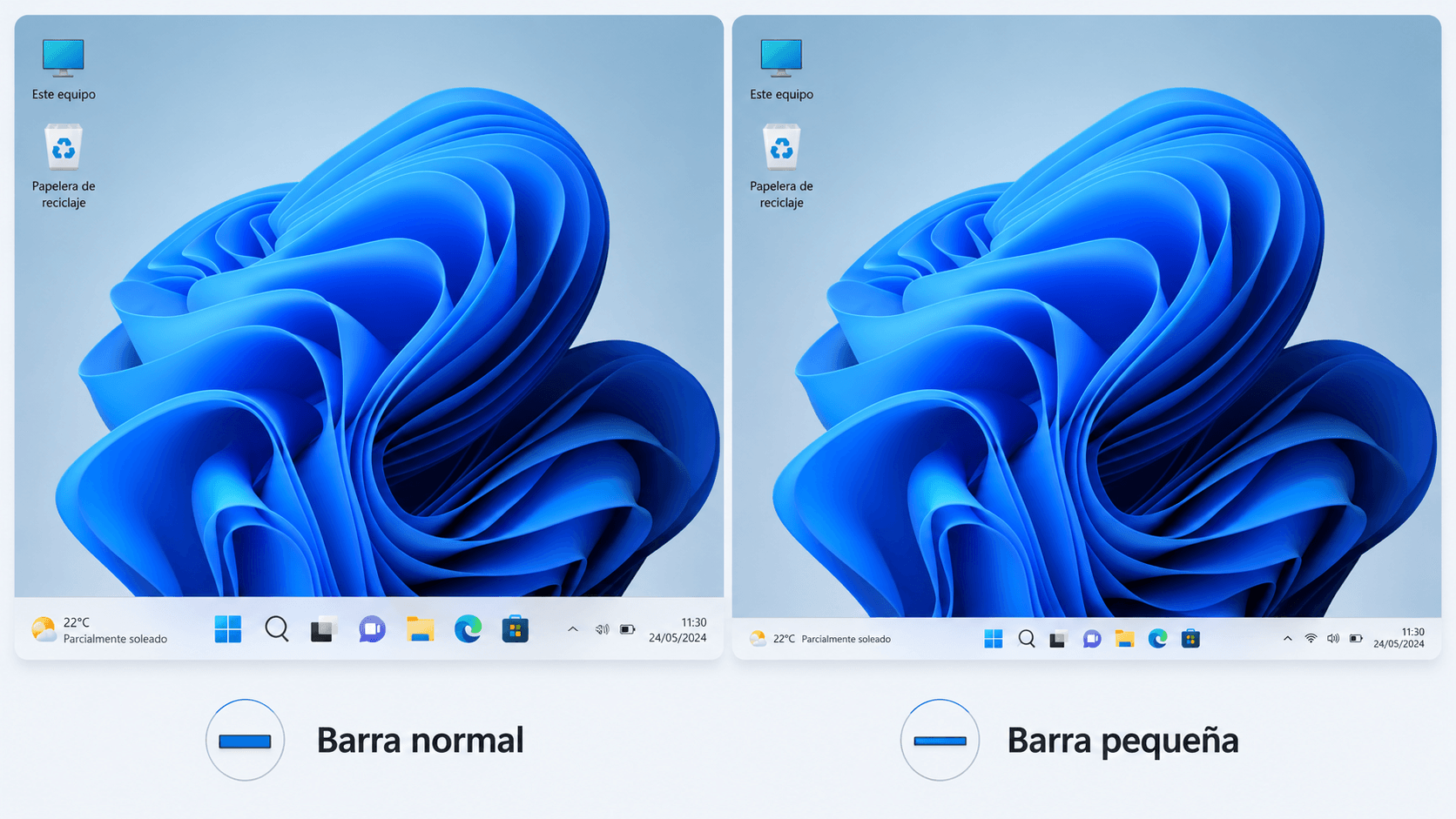Click the circular thick-bar icon beside 'Barra normal'
The width and height of the screenshot is (1456, 819).
tap(245, 741)
